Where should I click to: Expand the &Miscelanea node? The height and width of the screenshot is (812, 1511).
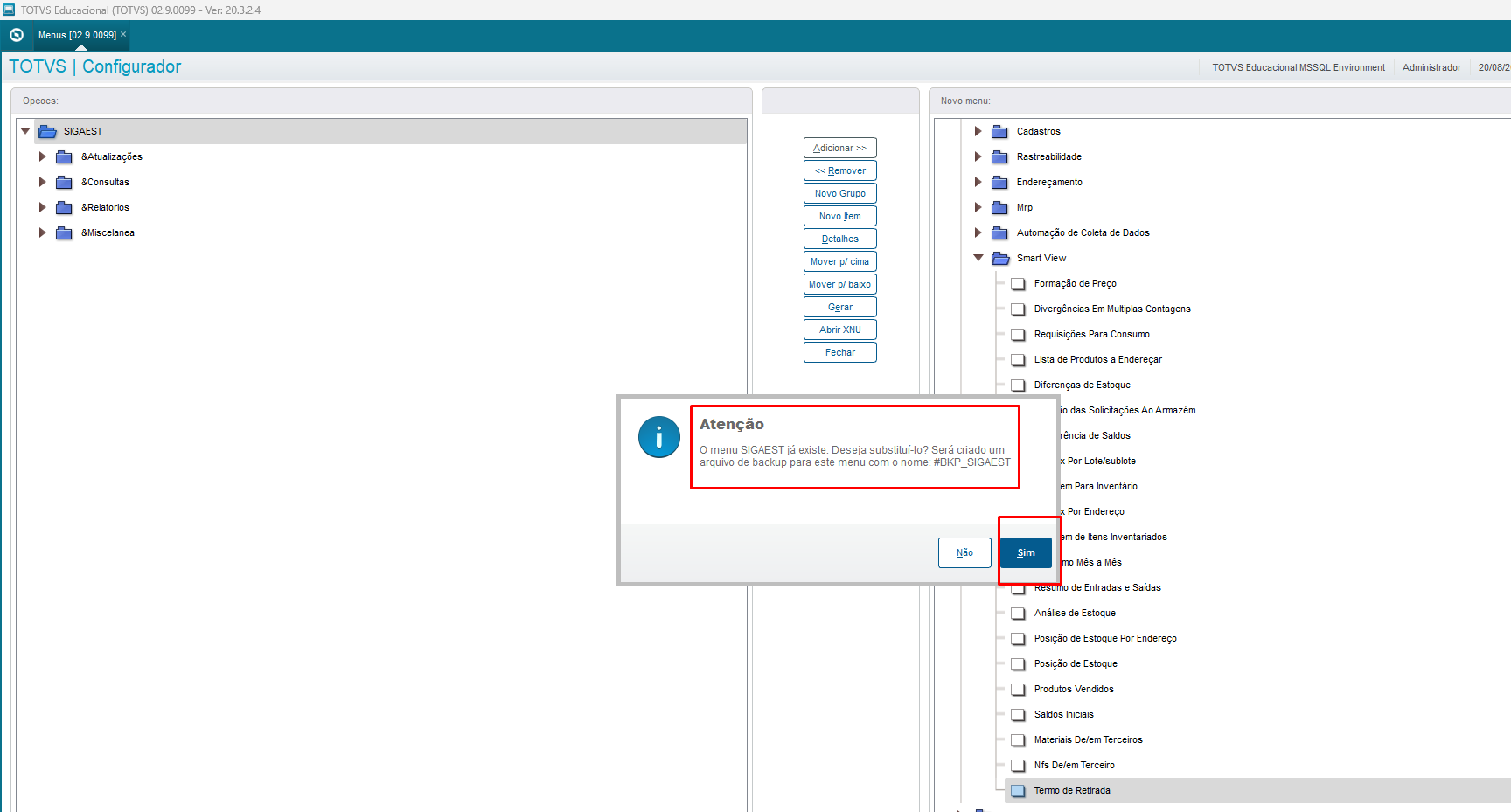pos(42,233)
